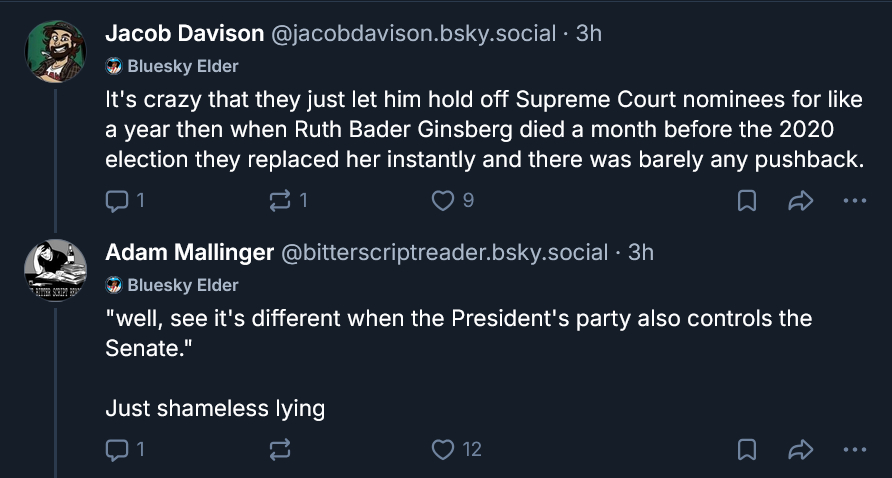Bookmark Jacob Davison's post

click(746, 201)
